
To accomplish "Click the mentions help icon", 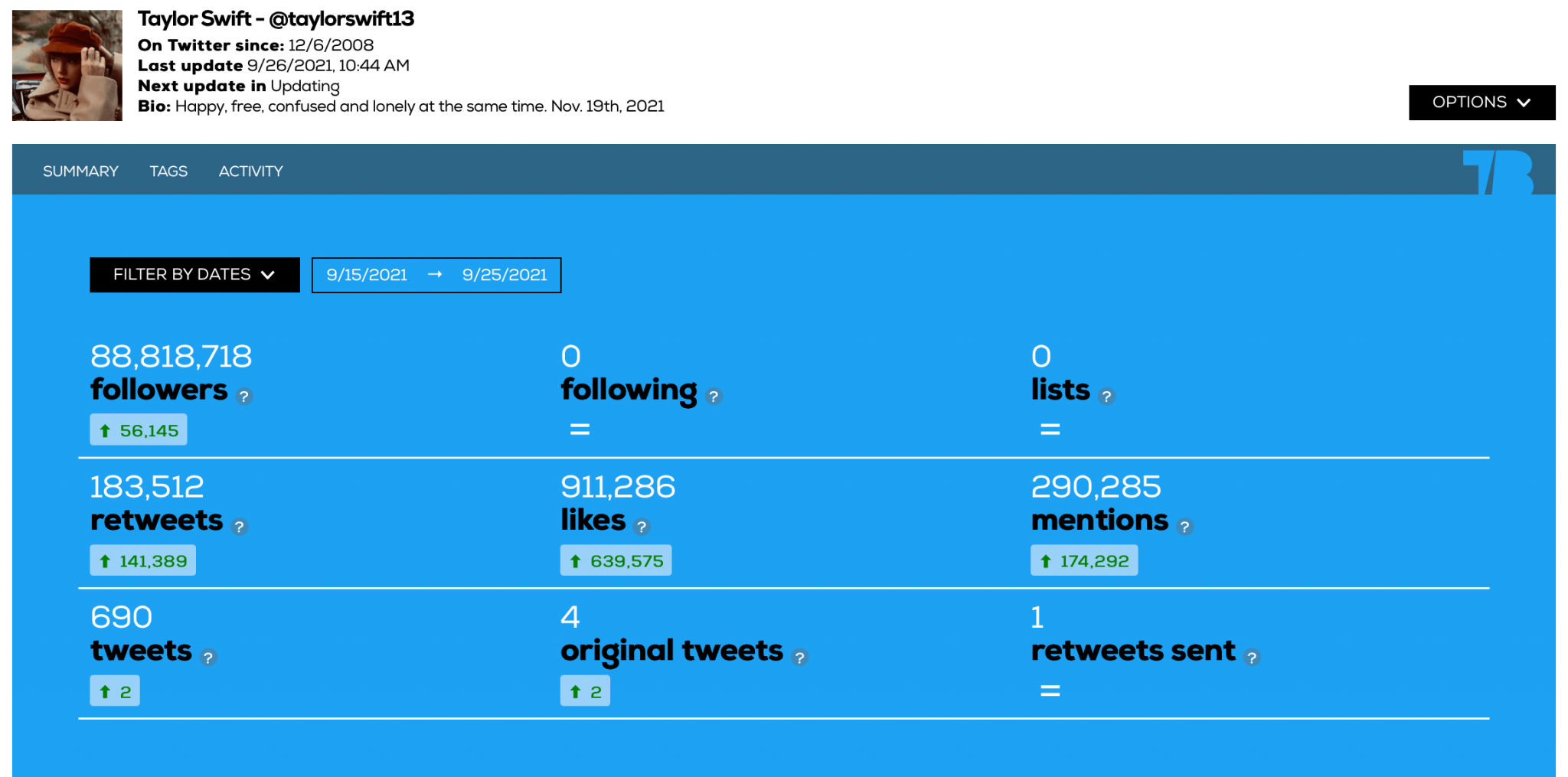I will [1186, 527].
